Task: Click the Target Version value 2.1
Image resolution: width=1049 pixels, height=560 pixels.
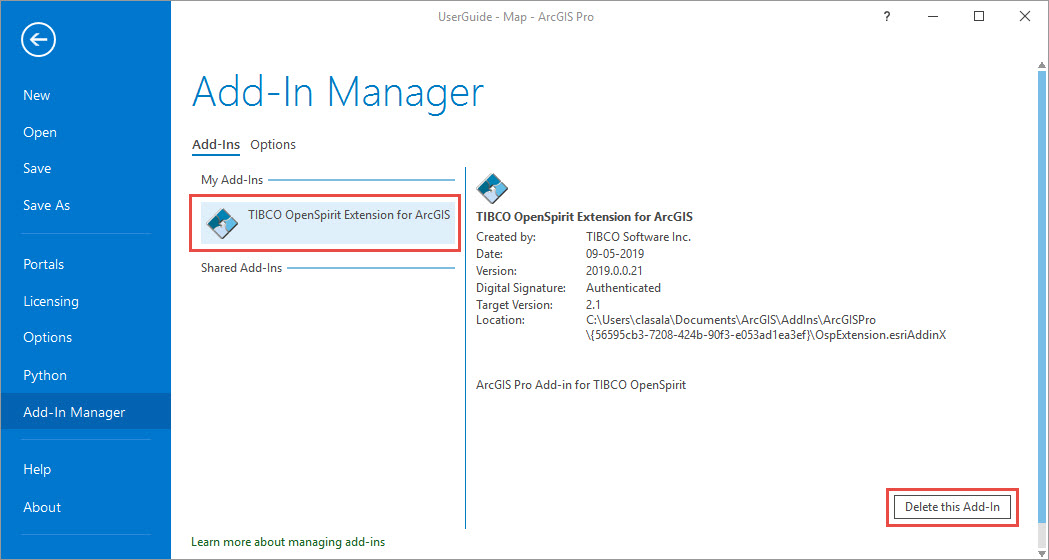Action: point(593,304)
